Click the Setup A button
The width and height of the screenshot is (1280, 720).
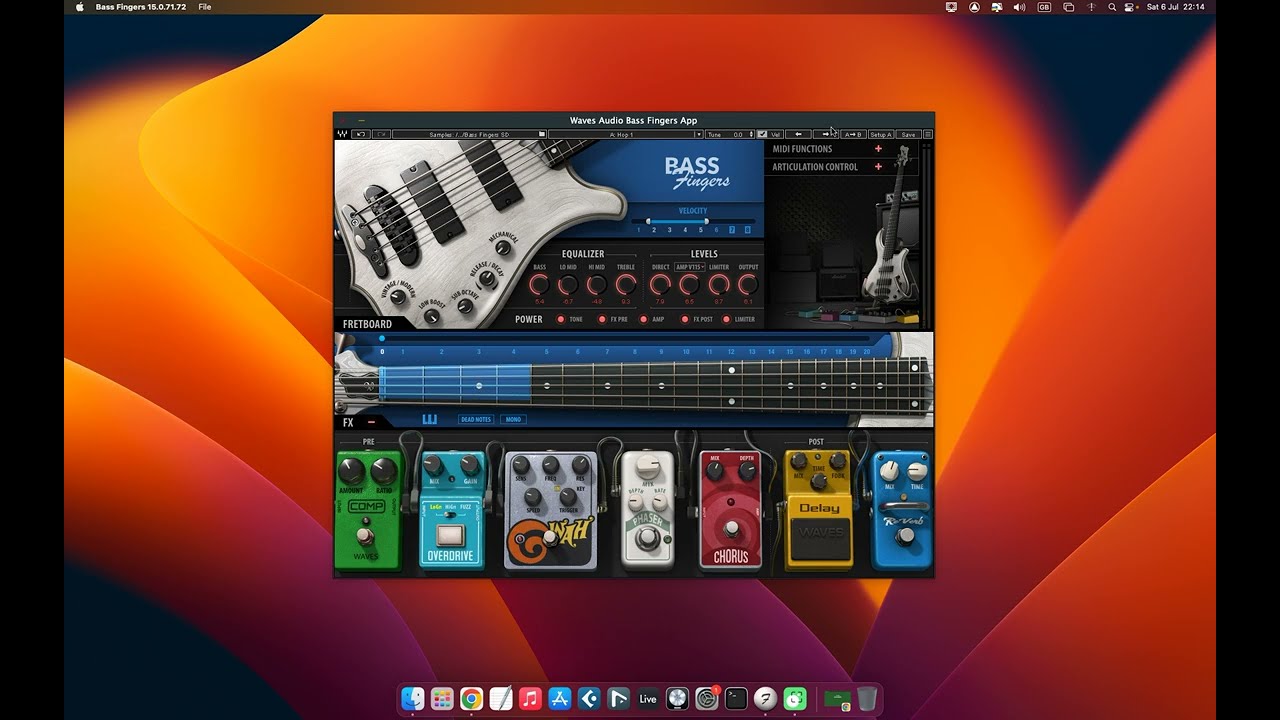[881, 134]
